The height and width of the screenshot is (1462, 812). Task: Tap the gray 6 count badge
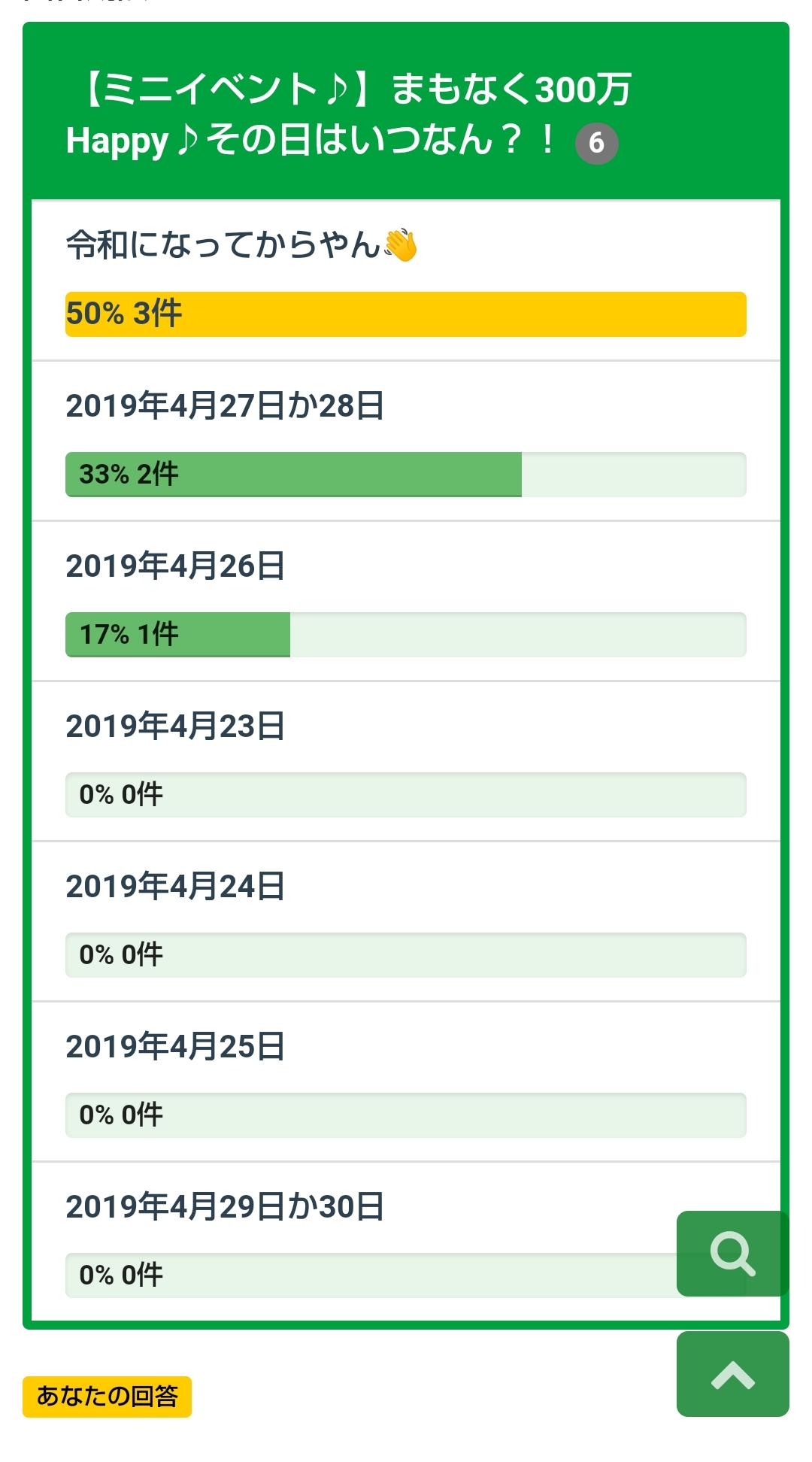pyautogui.click(x=596, y=143)
